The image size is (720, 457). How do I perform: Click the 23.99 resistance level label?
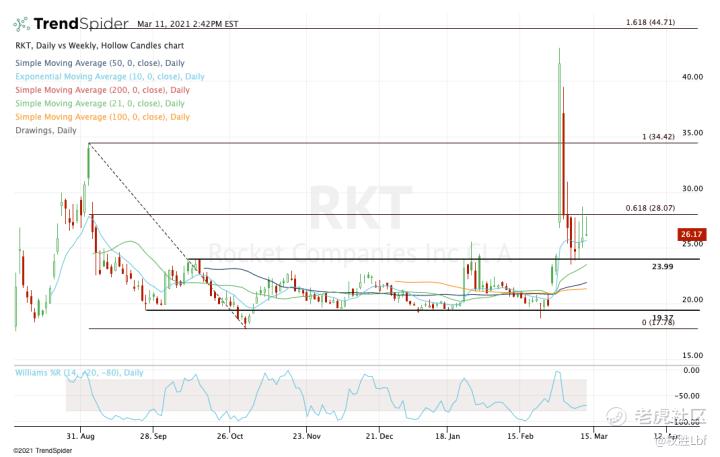point(663,266)
